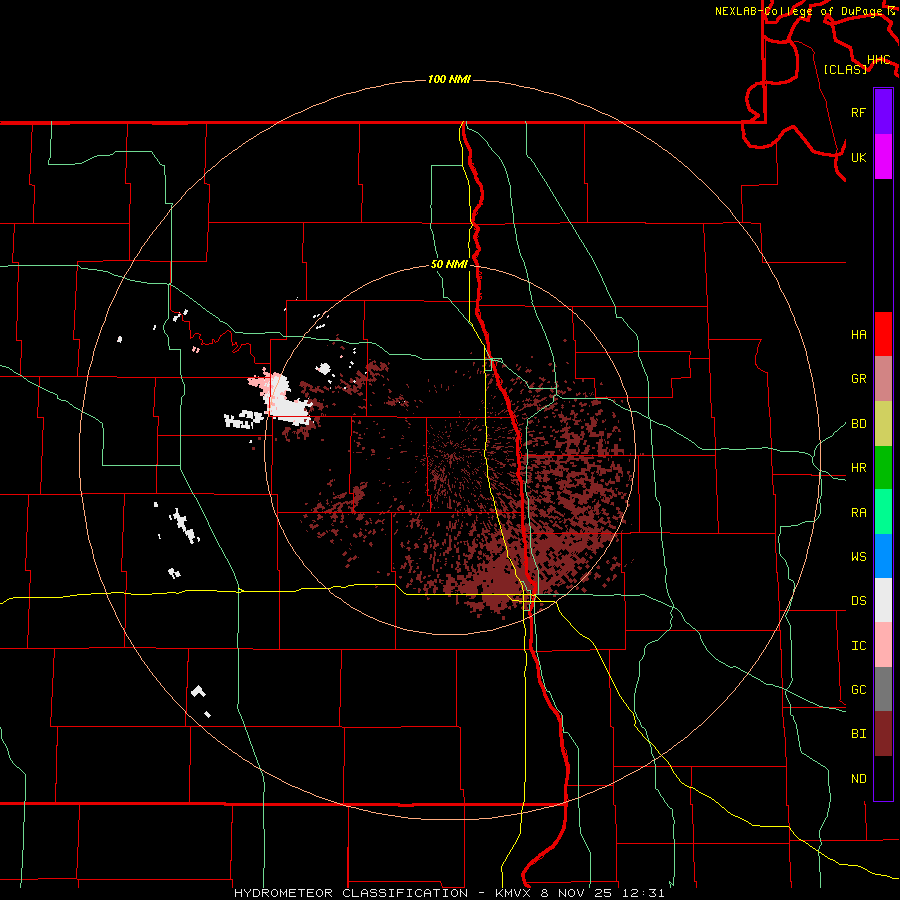Screen dimensions: 900x900
Task: Pick the WS blue legend swatch
Action: (883, 556)
